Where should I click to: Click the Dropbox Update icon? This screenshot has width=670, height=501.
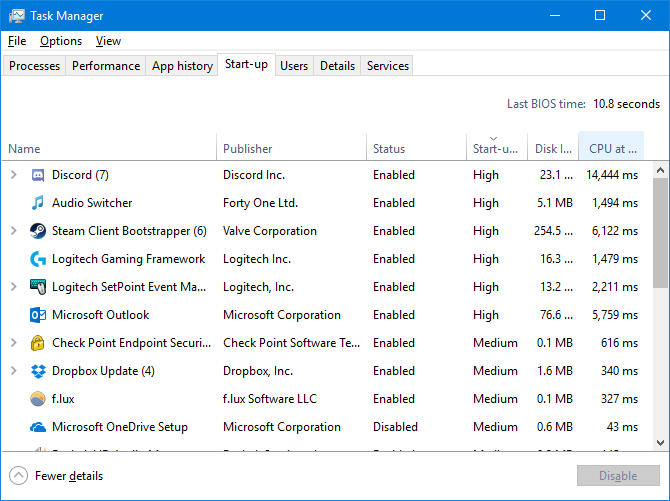tap(38, 371)
